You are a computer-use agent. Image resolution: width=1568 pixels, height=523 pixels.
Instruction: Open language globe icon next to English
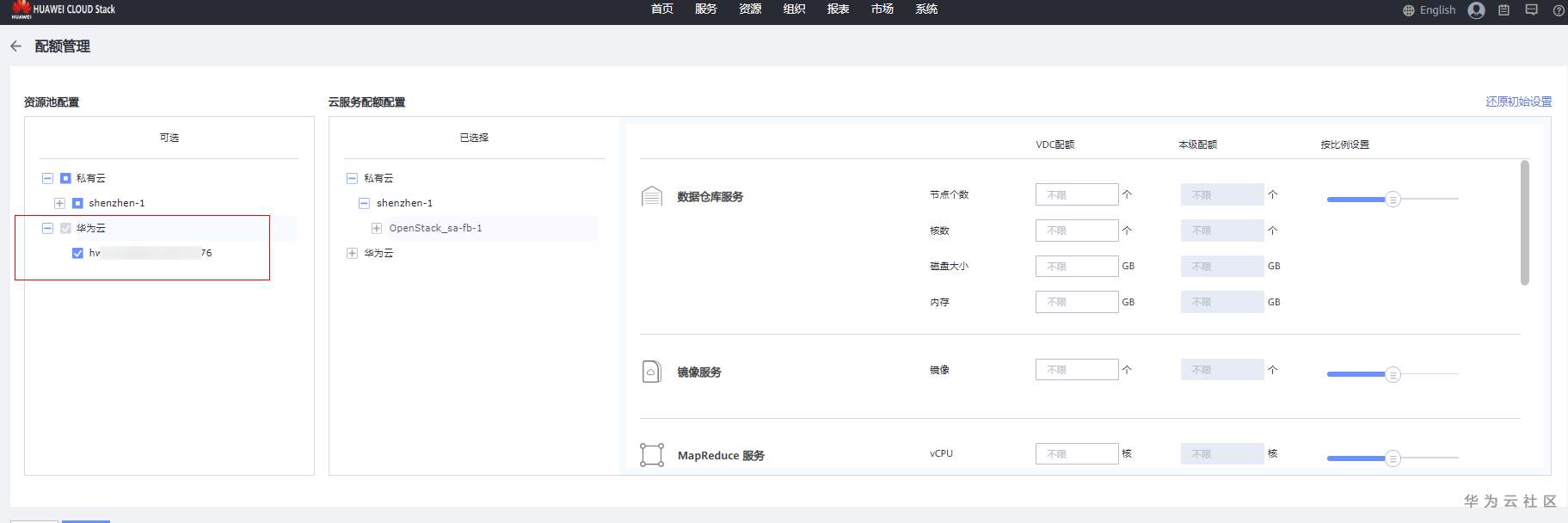[1408, 10]
